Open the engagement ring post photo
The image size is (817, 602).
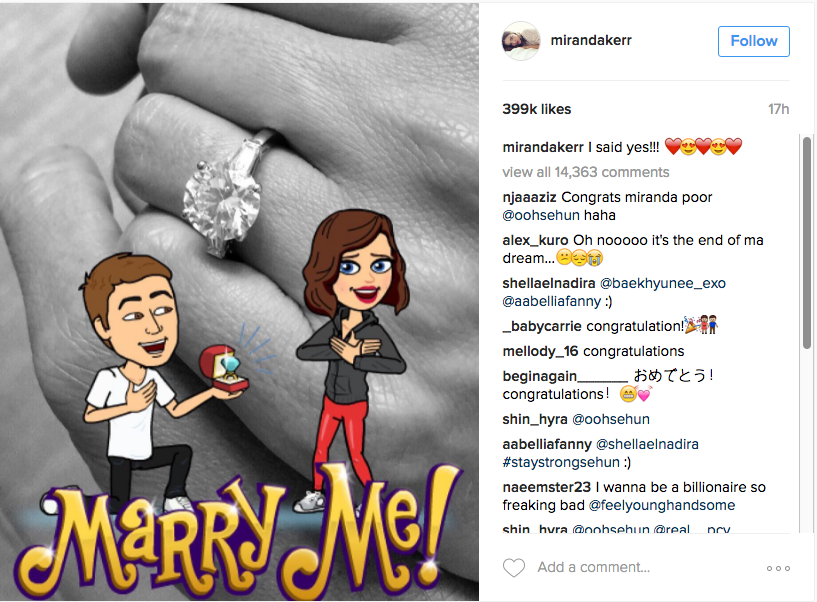239,301
